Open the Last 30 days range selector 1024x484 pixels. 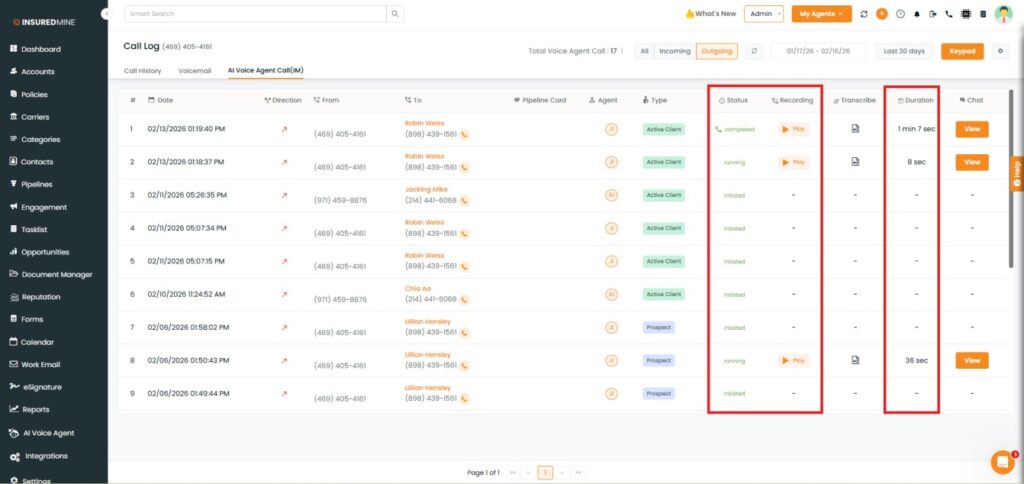click(x=904, y=51)
